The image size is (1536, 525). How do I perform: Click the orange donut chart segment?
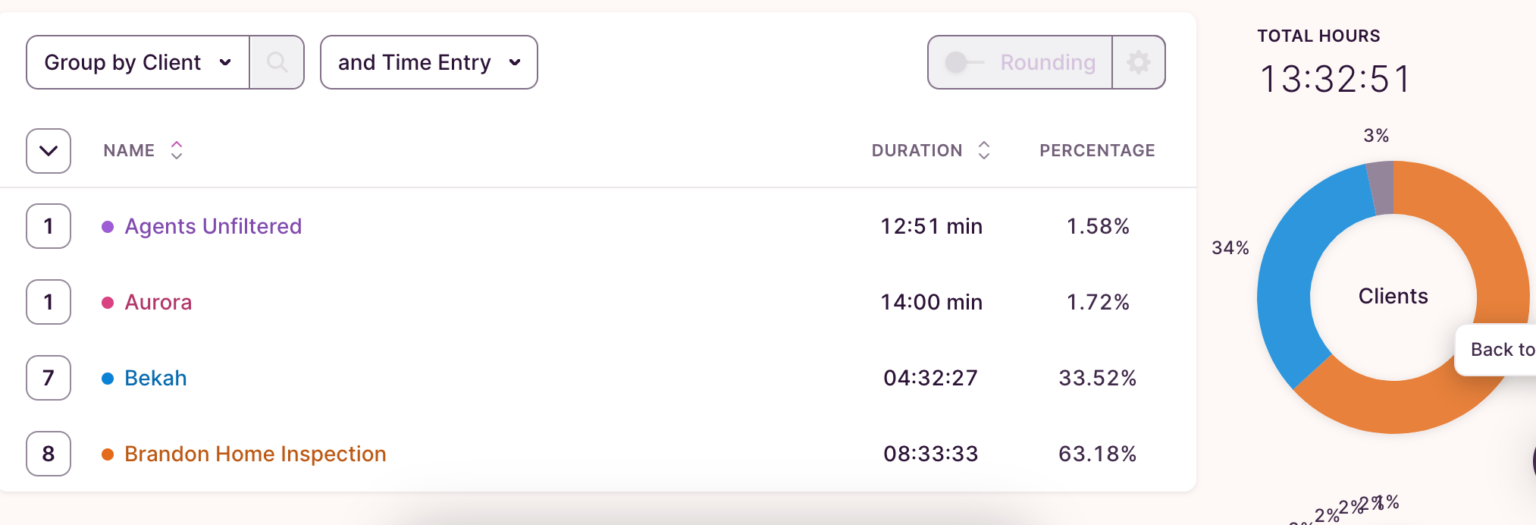pos(1400,410)
